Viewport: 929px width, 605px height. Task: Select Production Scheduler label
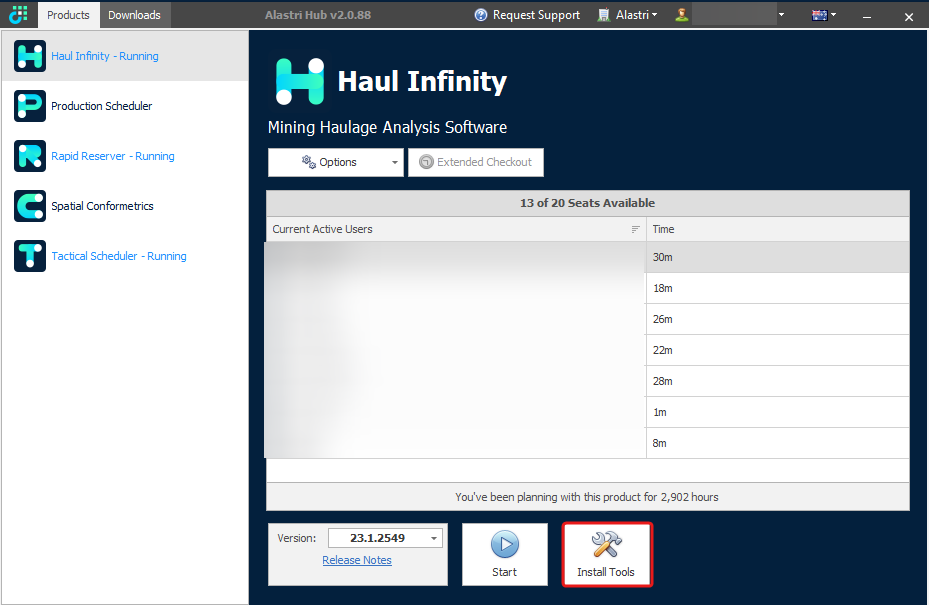(x=101, y=106)
